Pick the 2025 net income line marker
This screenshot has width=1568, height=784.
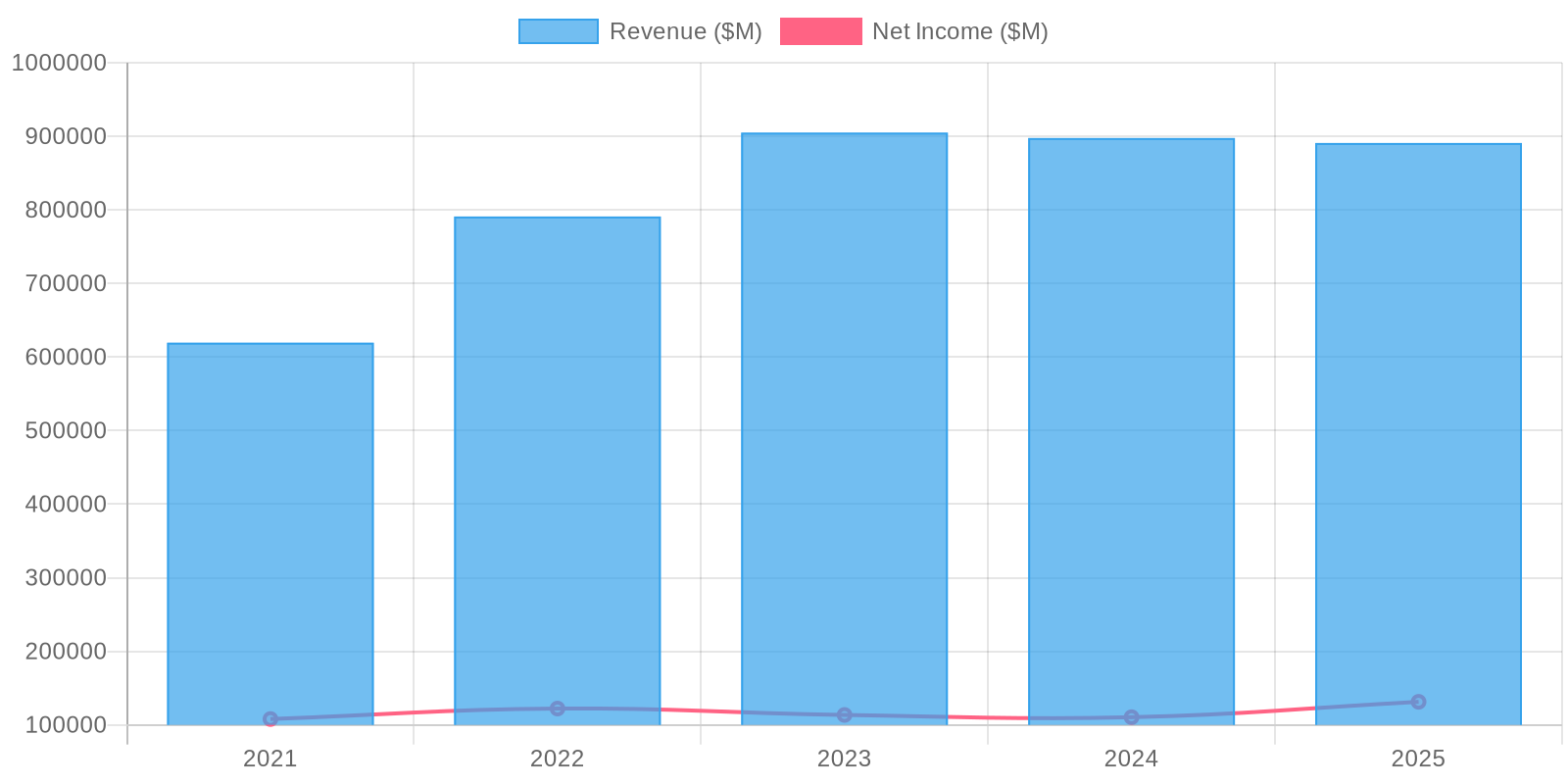(x=1418, y=702)
